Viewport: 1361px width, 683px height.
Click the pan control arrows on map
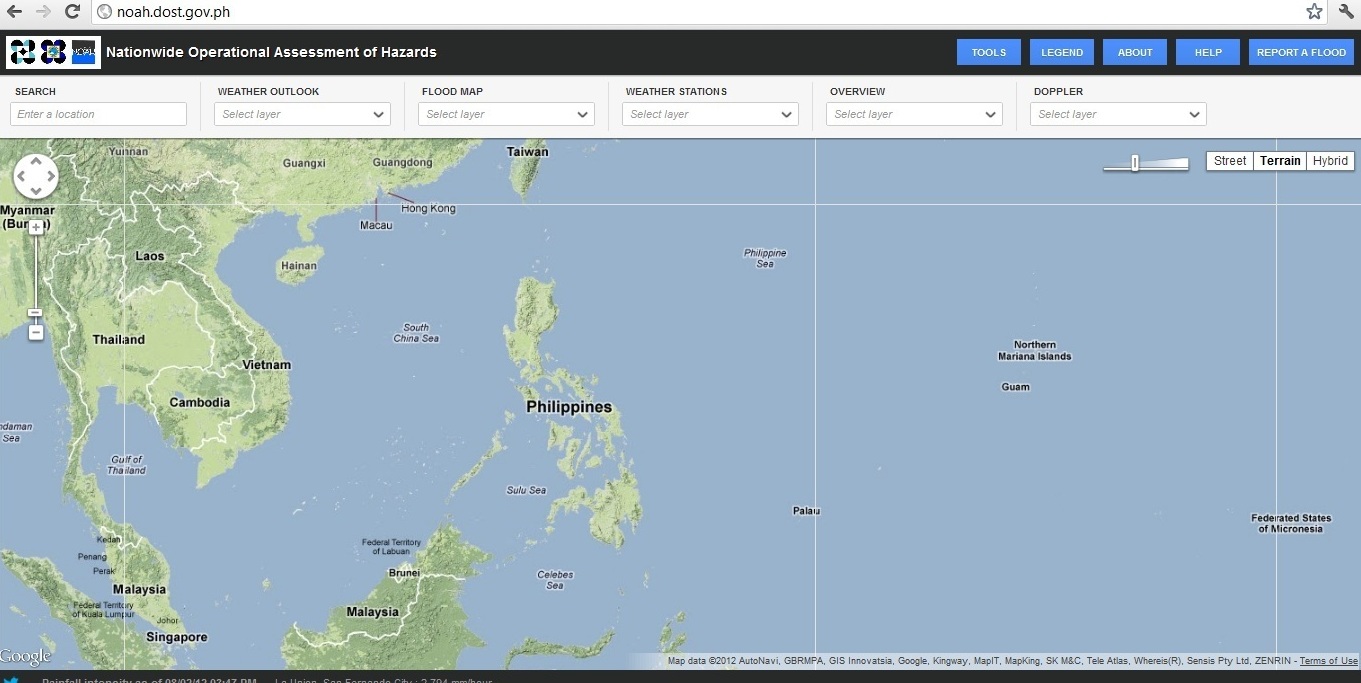coord(36,175)
